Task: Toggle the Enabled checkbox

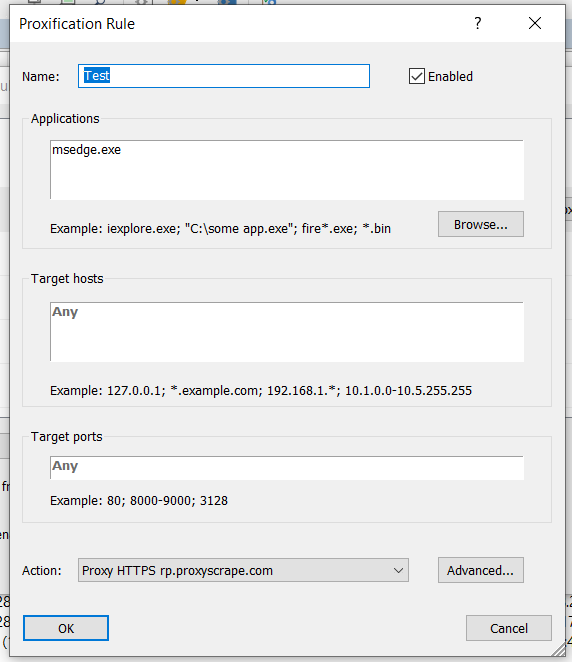Action: pyautogui.click(x=417, y=76)
